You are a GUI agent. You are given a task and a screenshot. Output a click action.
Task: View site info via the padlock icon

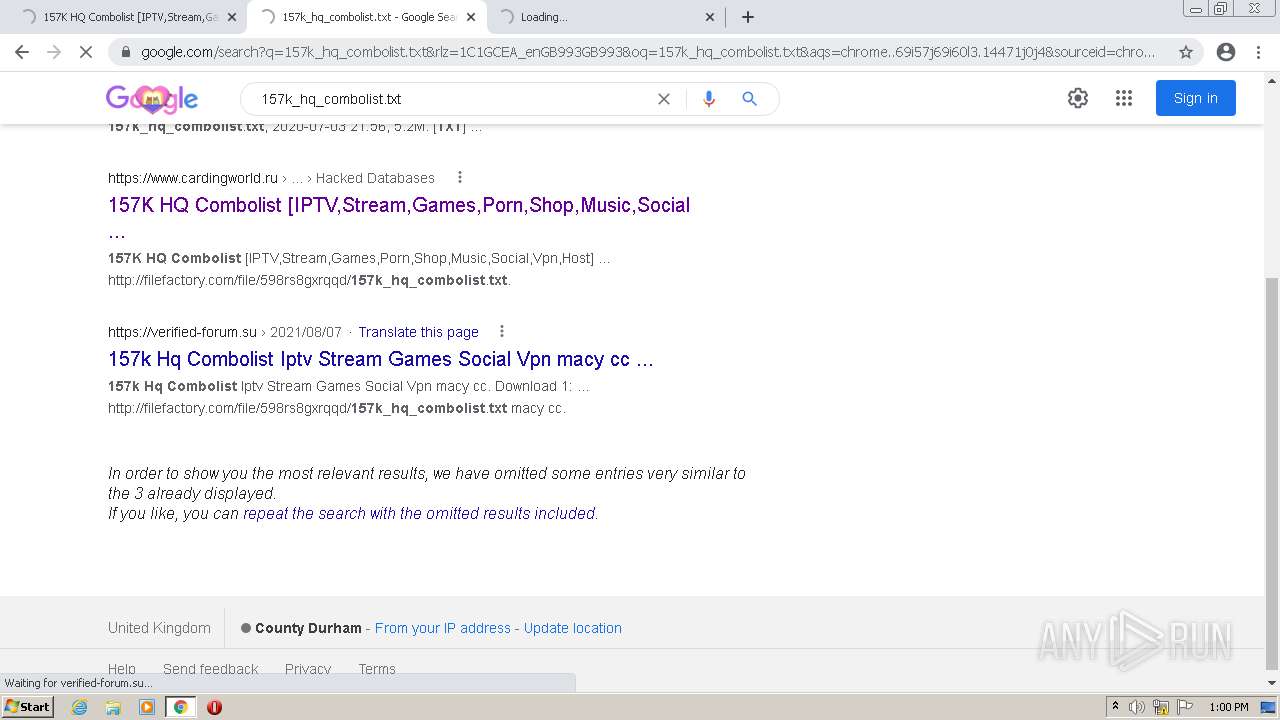(x=126, y=52)
